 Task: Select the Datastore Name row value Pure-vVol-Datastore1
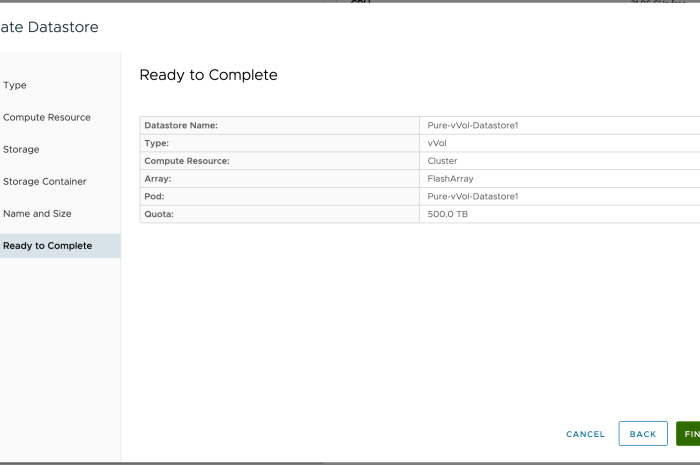(x=472, y=125)
